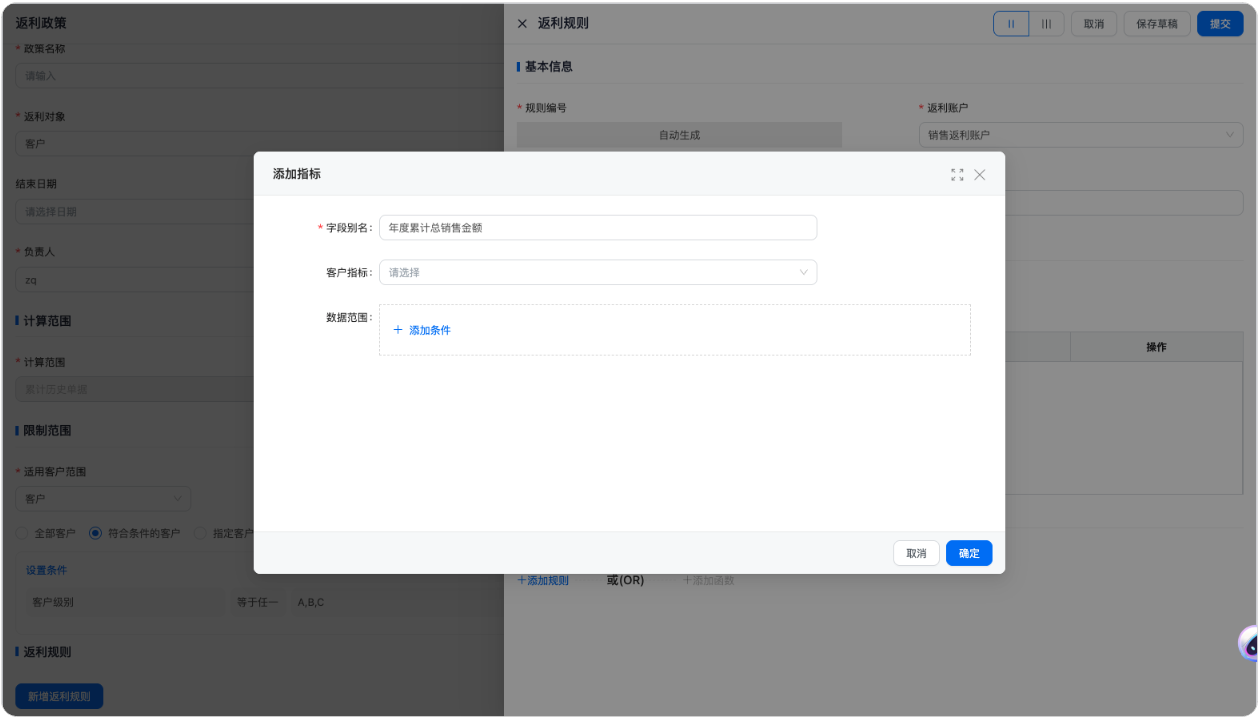1259x719 pixels.
Task: Click 新增返利规则 button
Action: click(59, 697)
